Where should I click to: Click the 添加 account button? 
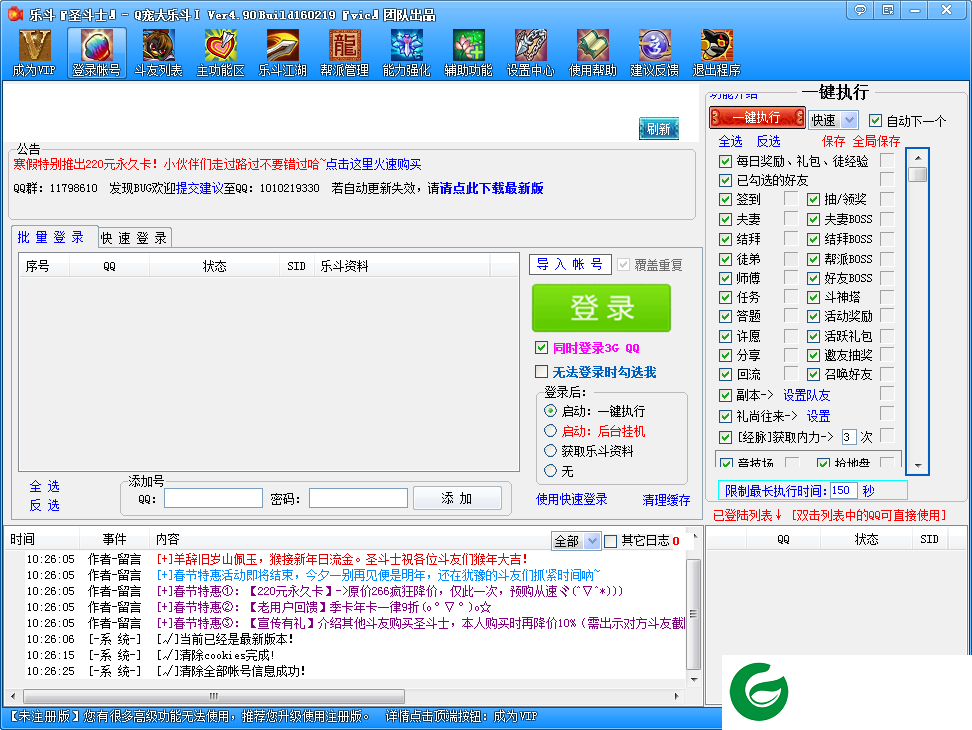coord(457,498)
